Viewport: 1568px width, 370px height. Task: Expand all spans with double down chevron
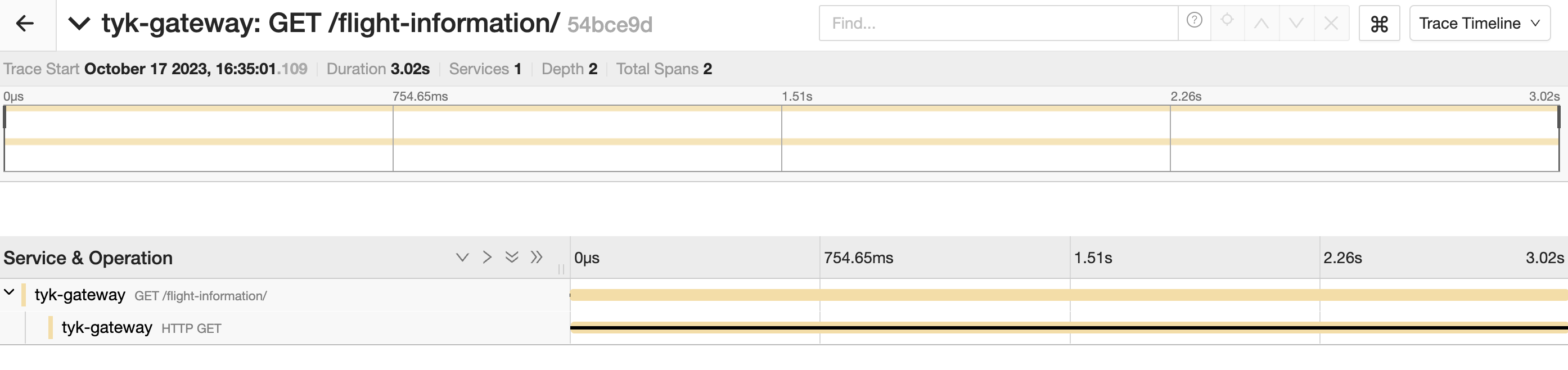coord(512,258)
